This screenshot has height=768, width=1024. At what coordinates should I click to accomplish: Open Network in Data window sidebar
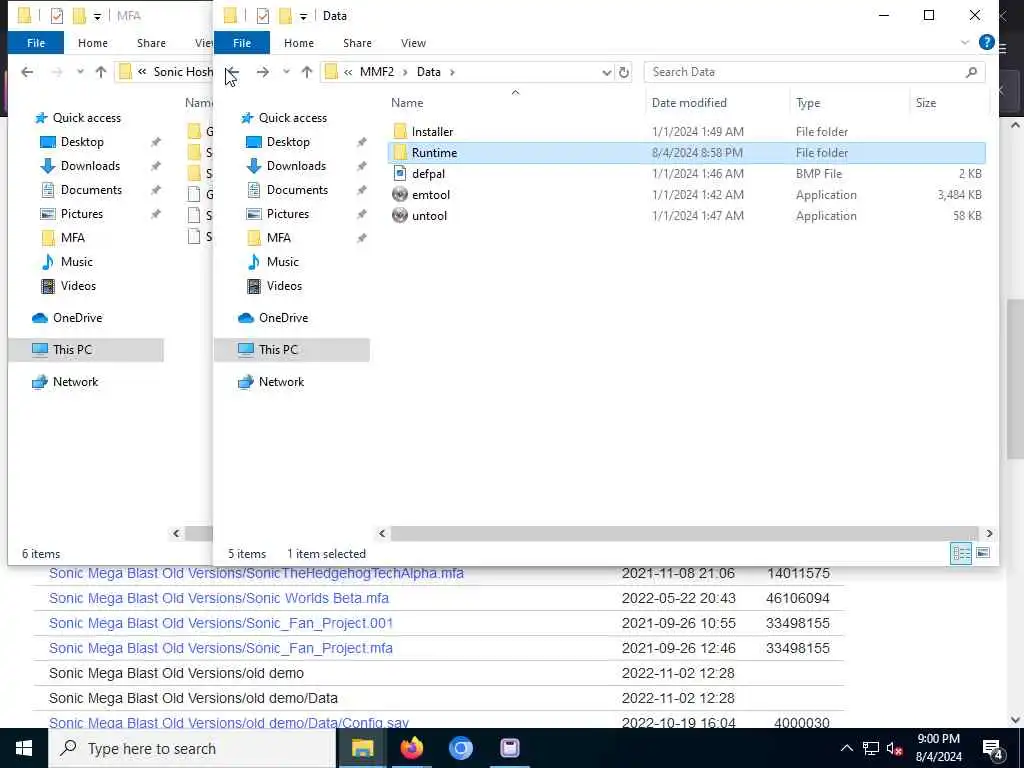click(x=281, y=382)
